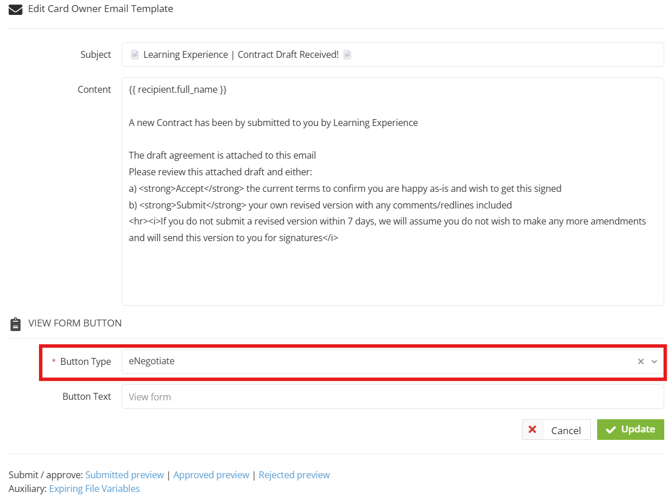
Task: Click the checkmark icon on Update button
Action: coord(611,429)
